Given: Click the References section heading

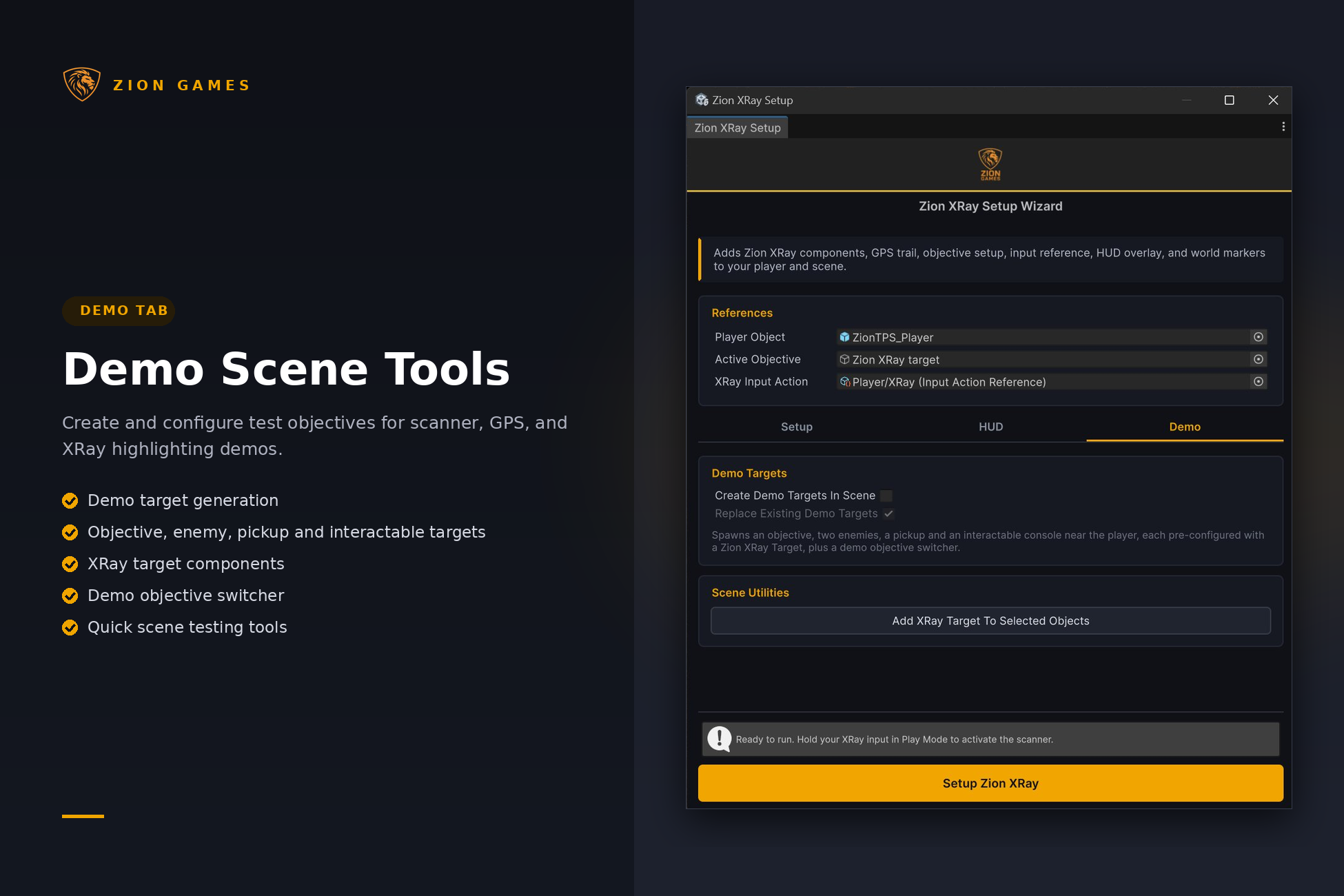Looking at the screenshot, I should [x=742, y=313].
